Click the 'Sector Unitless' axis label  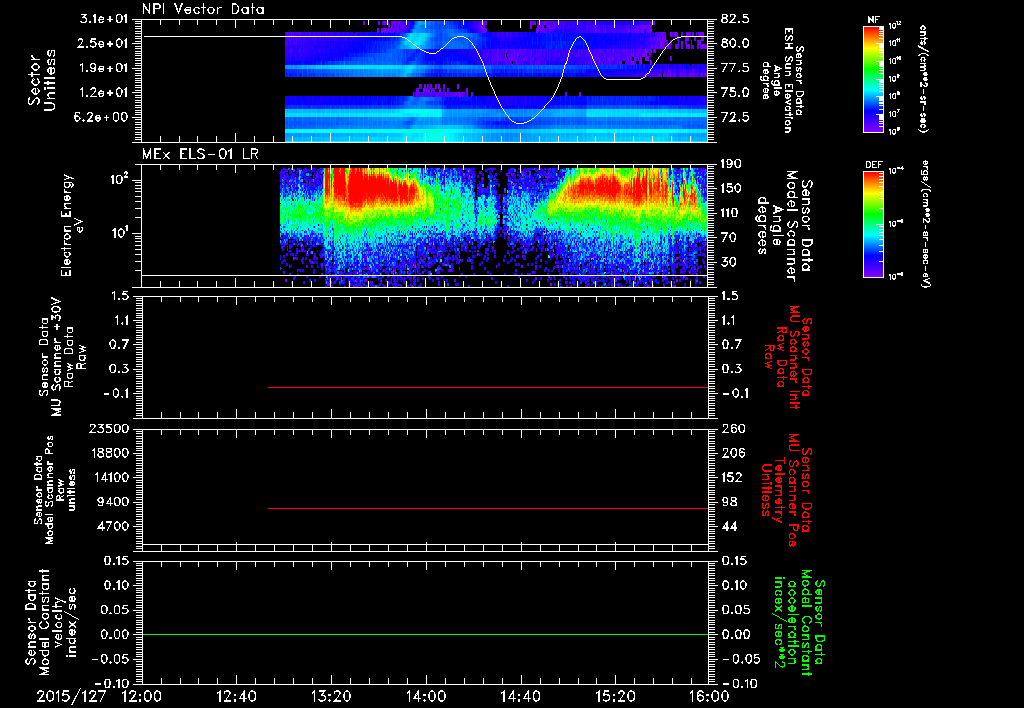pos(41,80)
